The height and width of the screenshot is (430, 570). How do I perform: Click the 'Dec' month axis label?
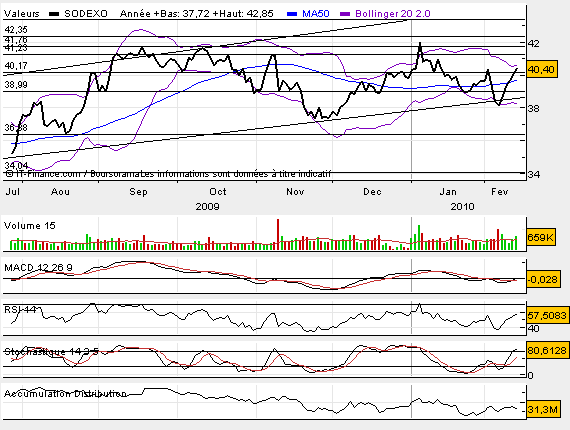(x=372, y=192)
